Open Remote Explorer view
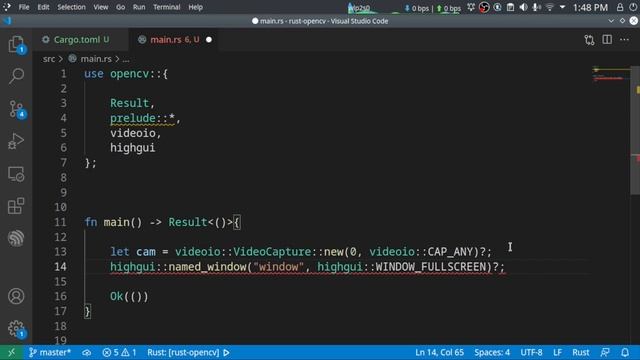This screenshot has width=640, height=360. [16, 174]
